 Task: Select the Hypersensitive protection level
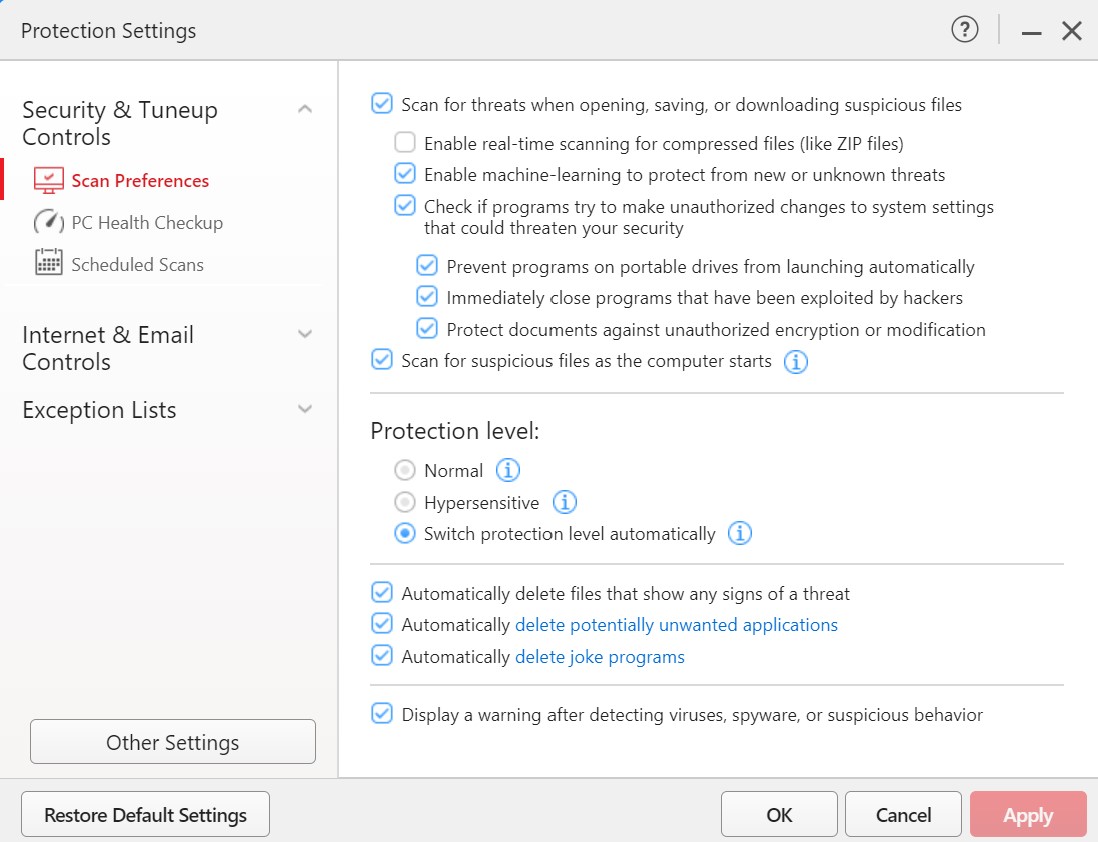tap(405, 502)
